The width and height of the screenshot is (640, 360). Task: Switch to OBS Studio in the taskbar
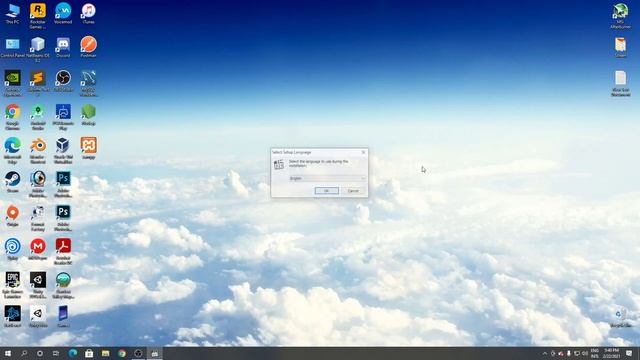pyautogui.click(x=138, y=353)
